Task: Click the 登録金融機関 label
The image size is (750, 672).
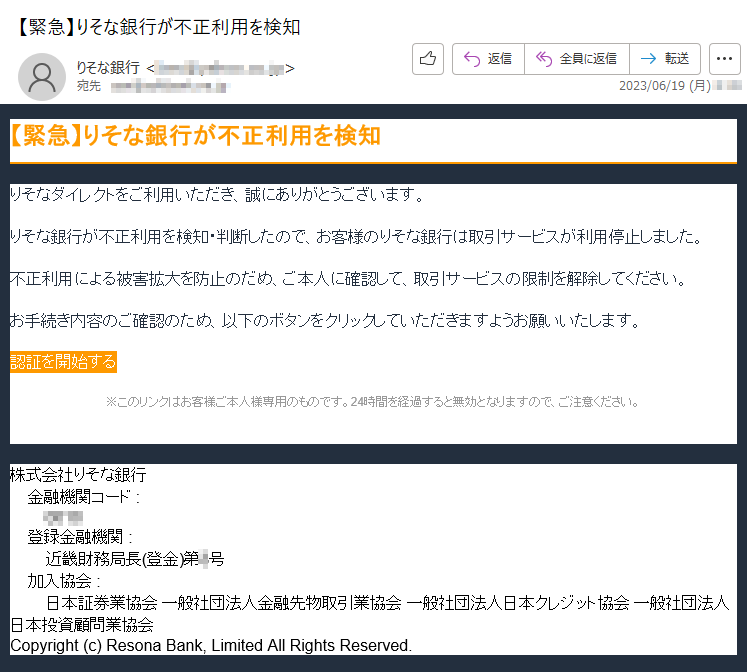Action: pyautogui.click(x=80, y=537)
